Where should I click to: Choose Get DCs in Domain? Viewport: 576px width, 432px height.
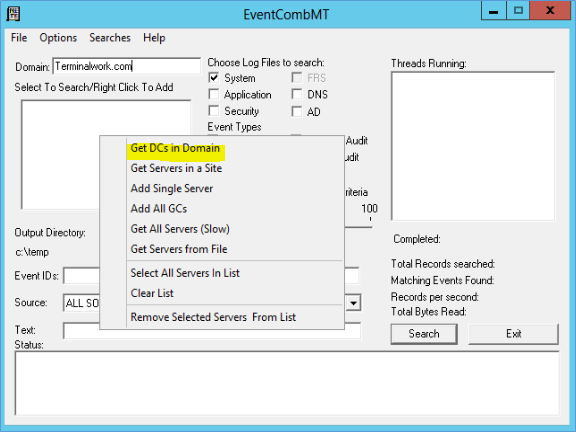[175, 148]
